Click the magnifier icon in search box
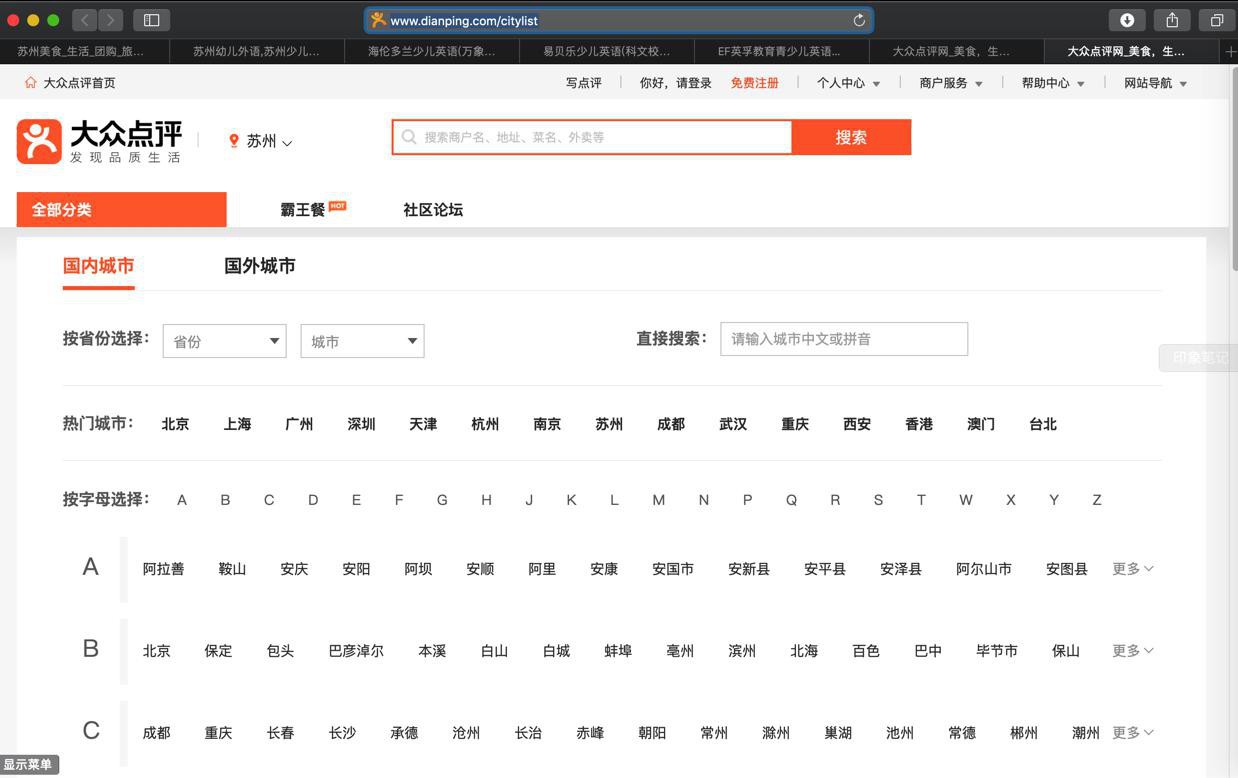This screenshot has width=1238, height=778. point(409,137)
